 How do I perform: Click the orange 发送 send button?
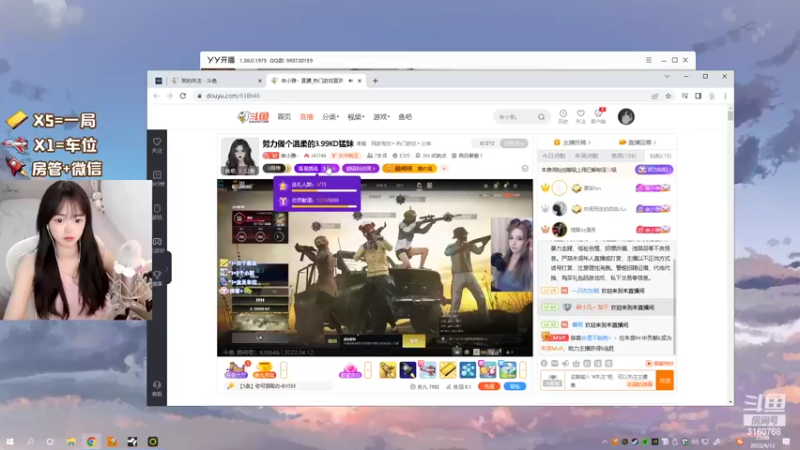[665, 381]
